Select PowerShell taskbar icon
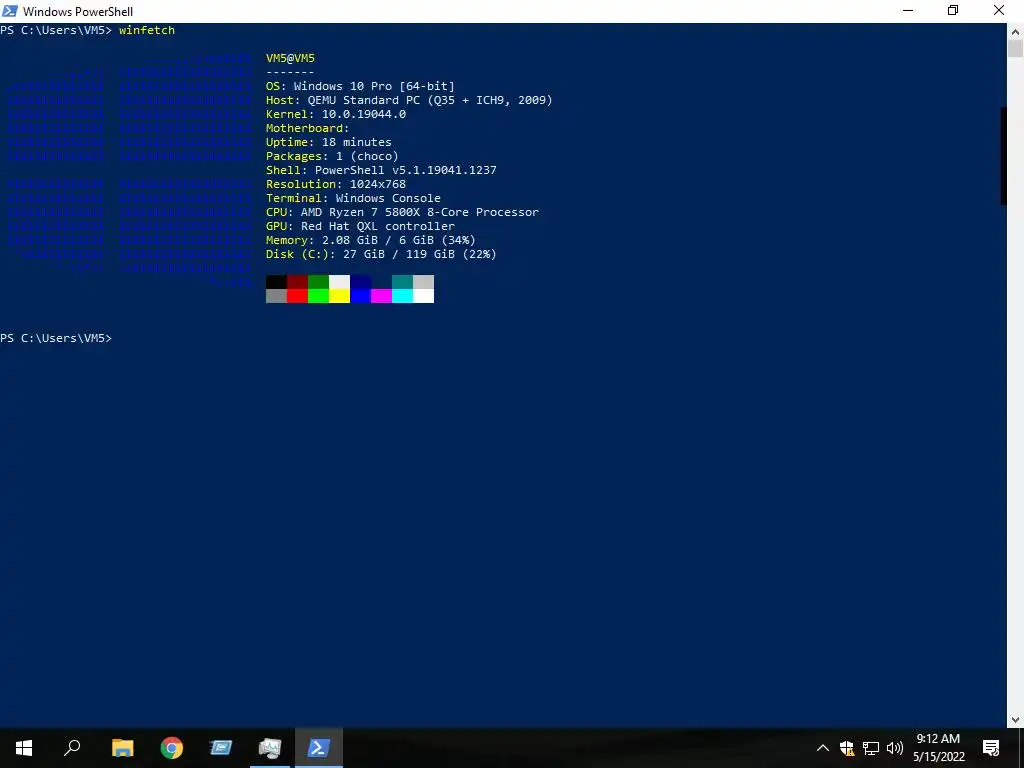 319,748
